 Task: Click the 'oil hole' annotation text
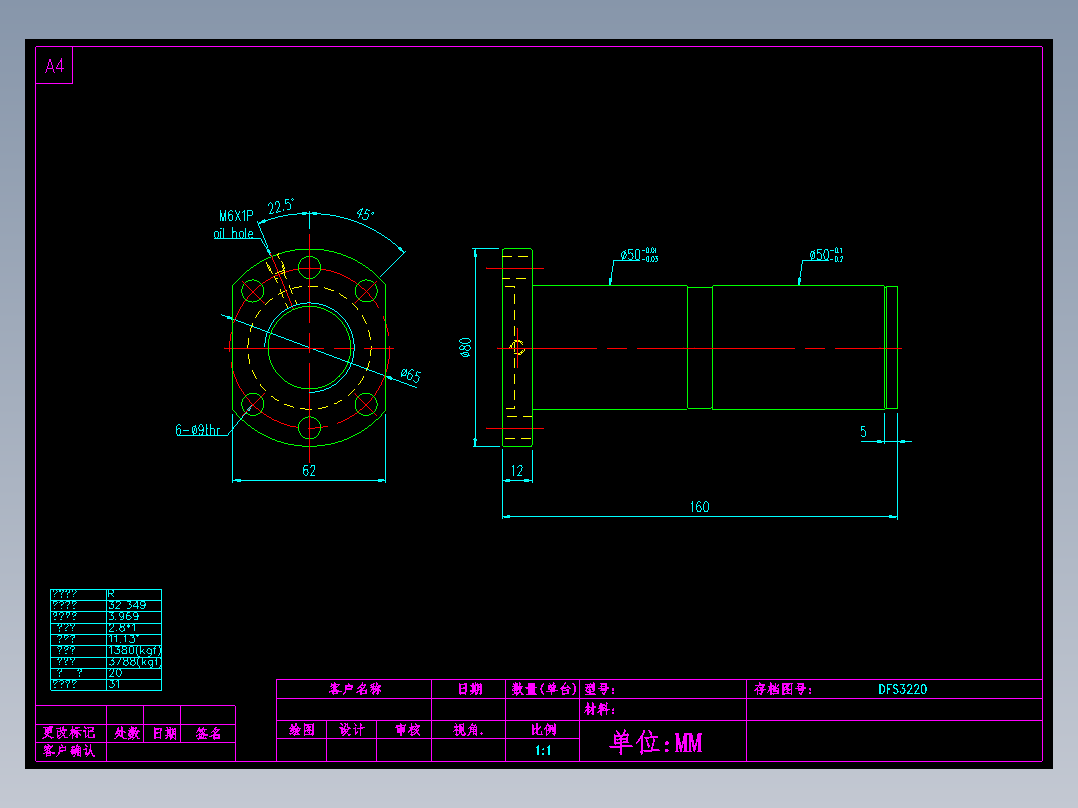point(233,234)
